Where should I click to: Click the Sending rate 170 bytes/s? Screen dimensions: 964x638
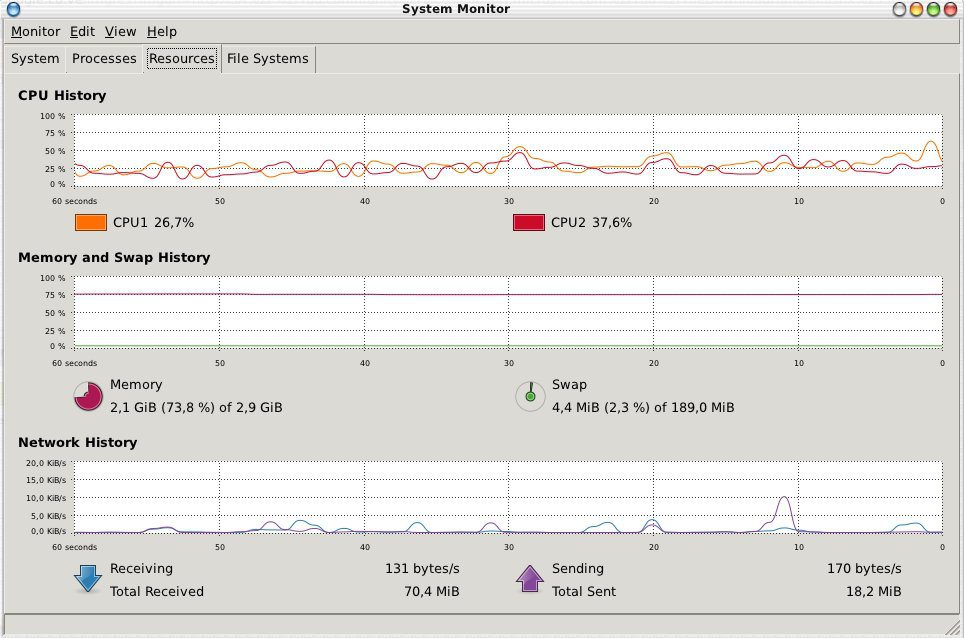tap(864, 569)
